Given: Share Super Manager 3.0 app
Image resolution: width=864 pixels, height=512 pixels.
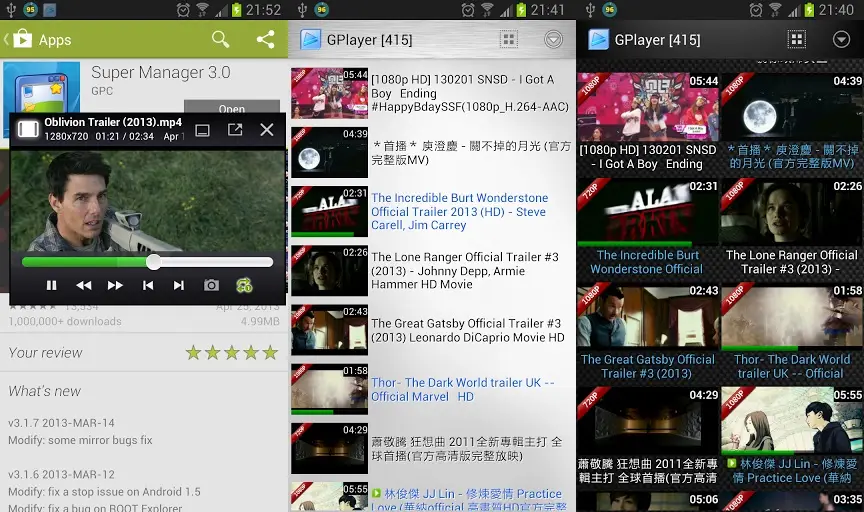Looking at the screenshot, I should (x=266, y=39).
